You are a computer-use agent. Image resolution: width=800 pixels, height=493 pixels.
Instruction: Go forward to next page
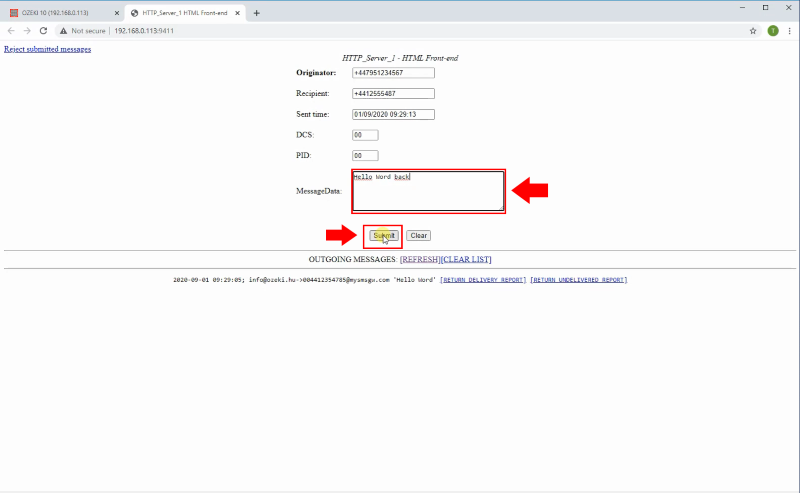click(x=27, y=31)
